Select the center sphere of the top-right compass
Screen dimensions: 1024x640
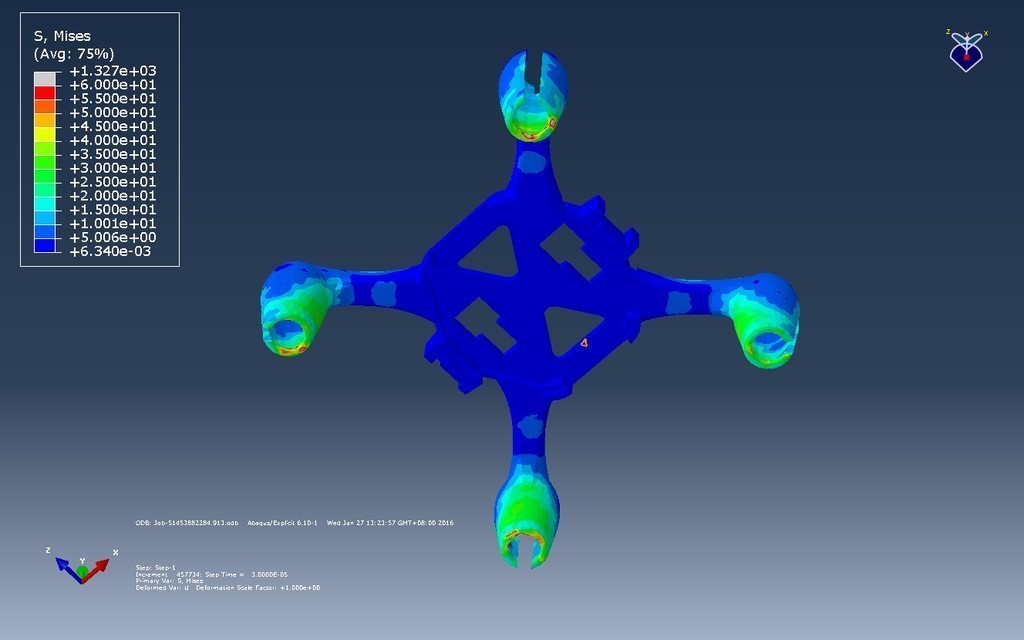coord(969,59)
